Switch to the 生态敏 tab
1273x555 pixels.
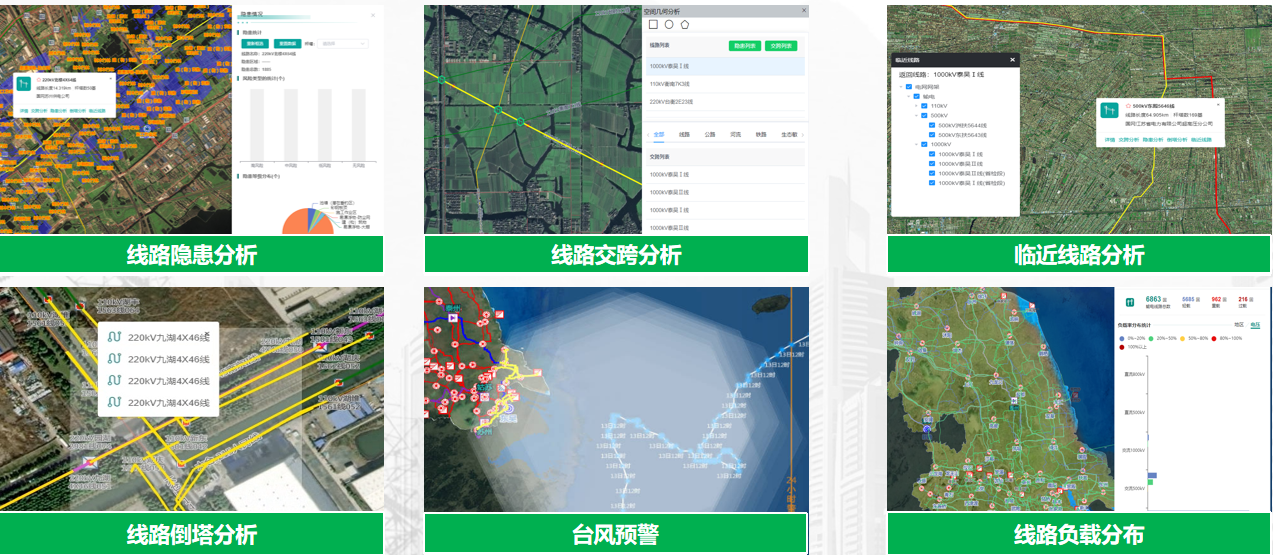789,134
